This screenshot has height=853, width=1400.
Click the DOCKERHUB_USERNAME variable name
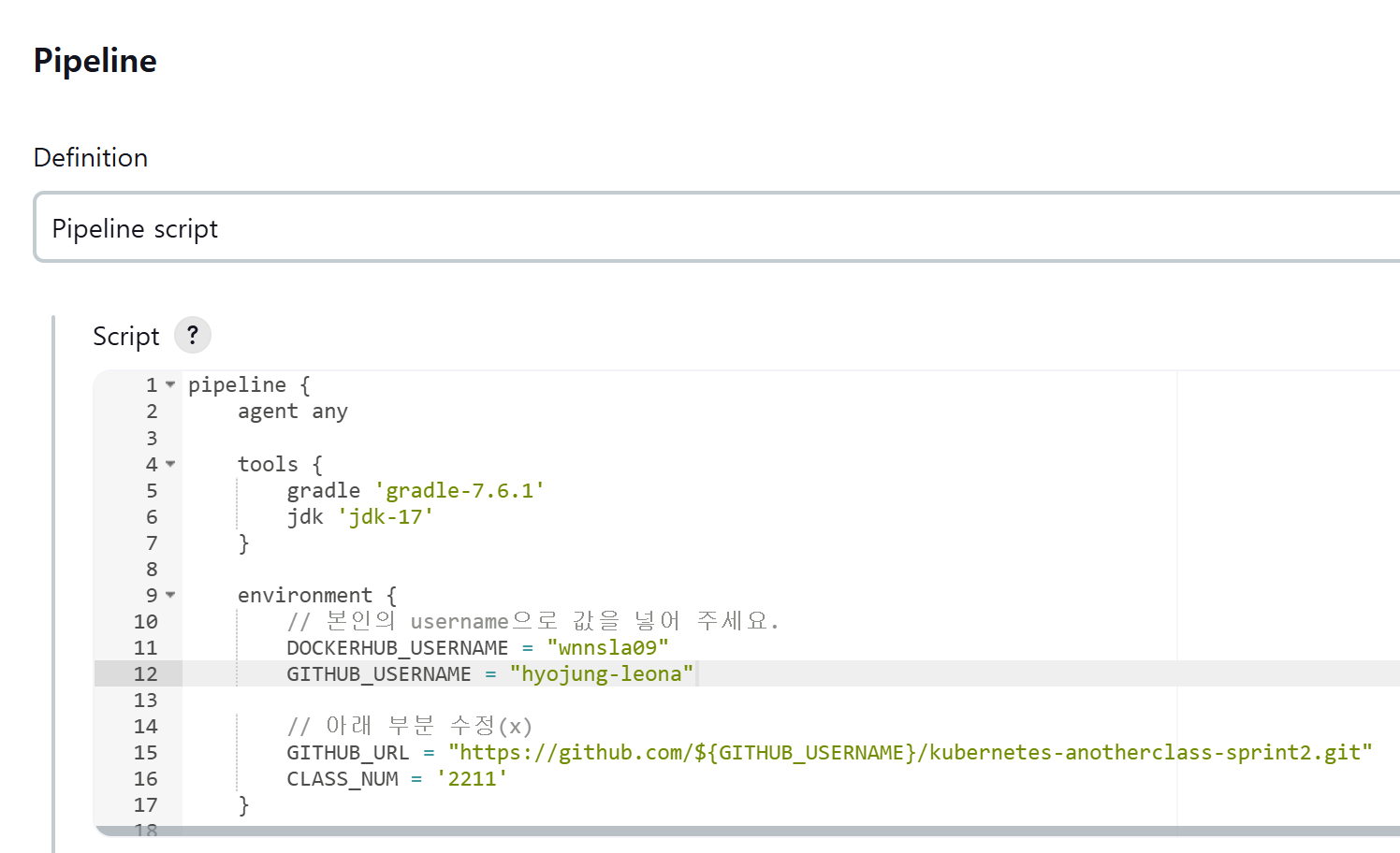coord(397,648)
